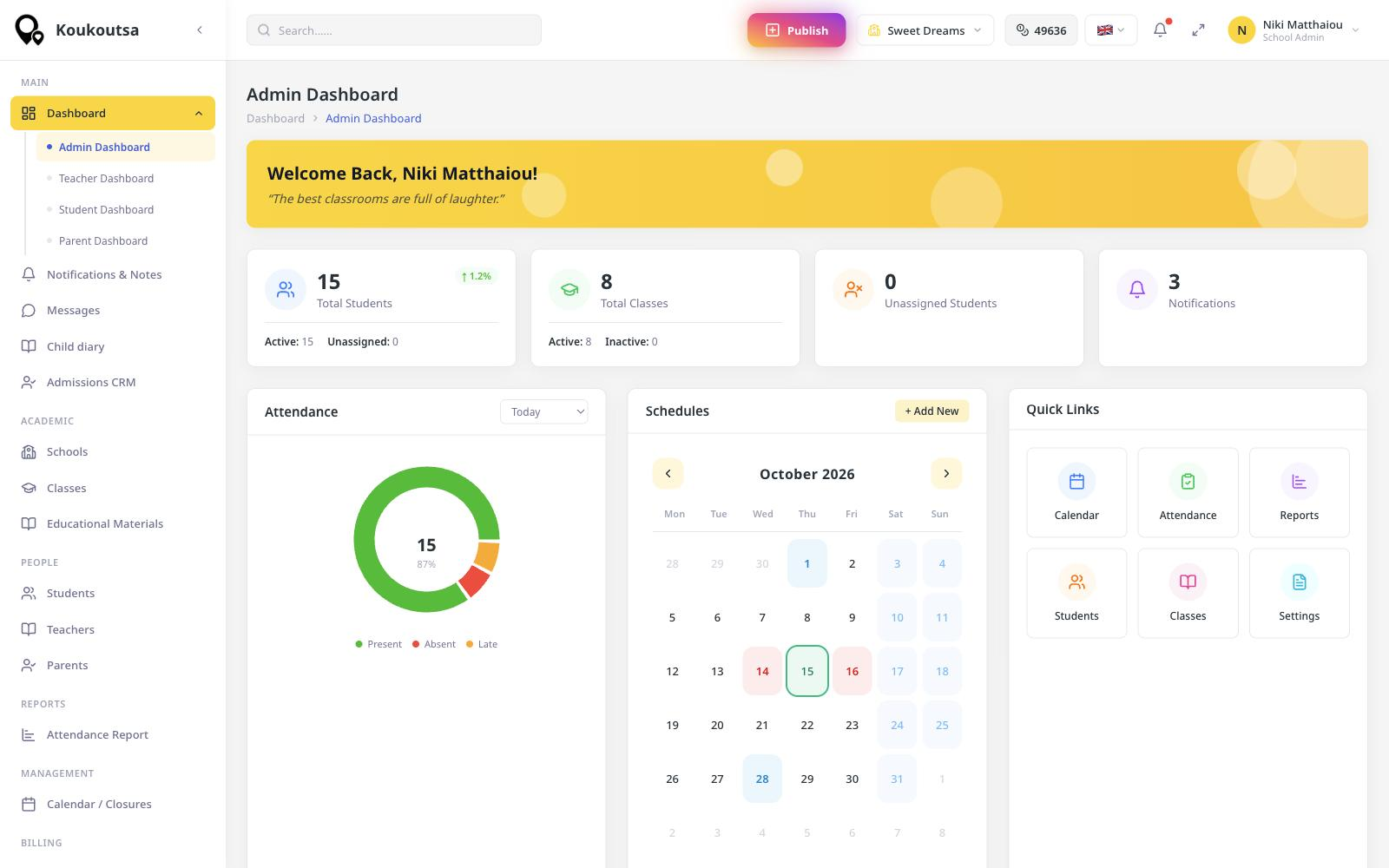This screenshot has width=1389, height=868.
Task: Go to previous month in calendar
Action: point(668,474)
